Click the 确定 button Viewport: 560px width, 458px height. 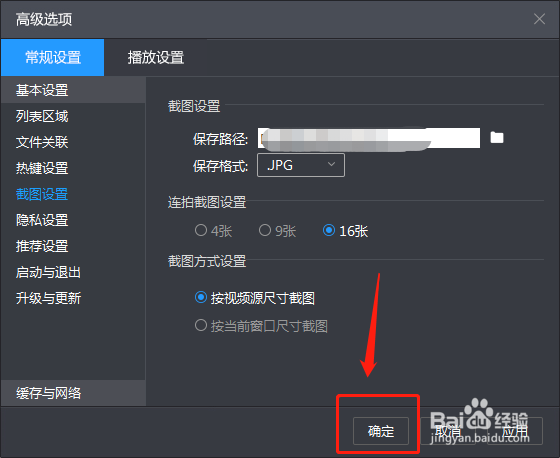(381, 431)
